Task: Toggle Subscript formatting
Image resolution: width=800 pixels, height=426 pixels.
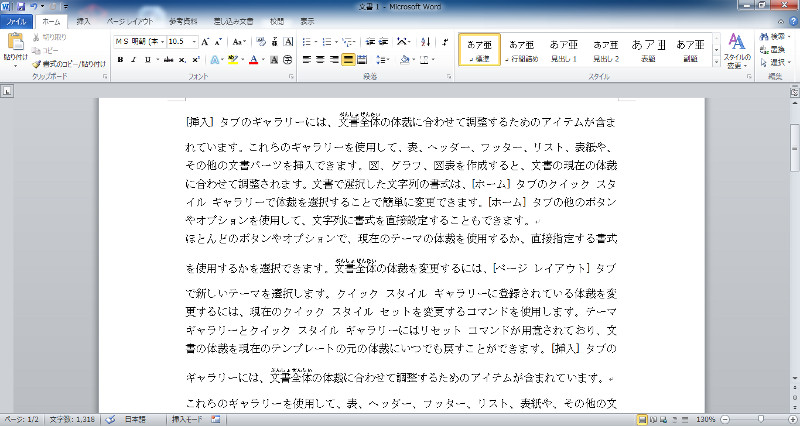Action: [x=183, y=60]
